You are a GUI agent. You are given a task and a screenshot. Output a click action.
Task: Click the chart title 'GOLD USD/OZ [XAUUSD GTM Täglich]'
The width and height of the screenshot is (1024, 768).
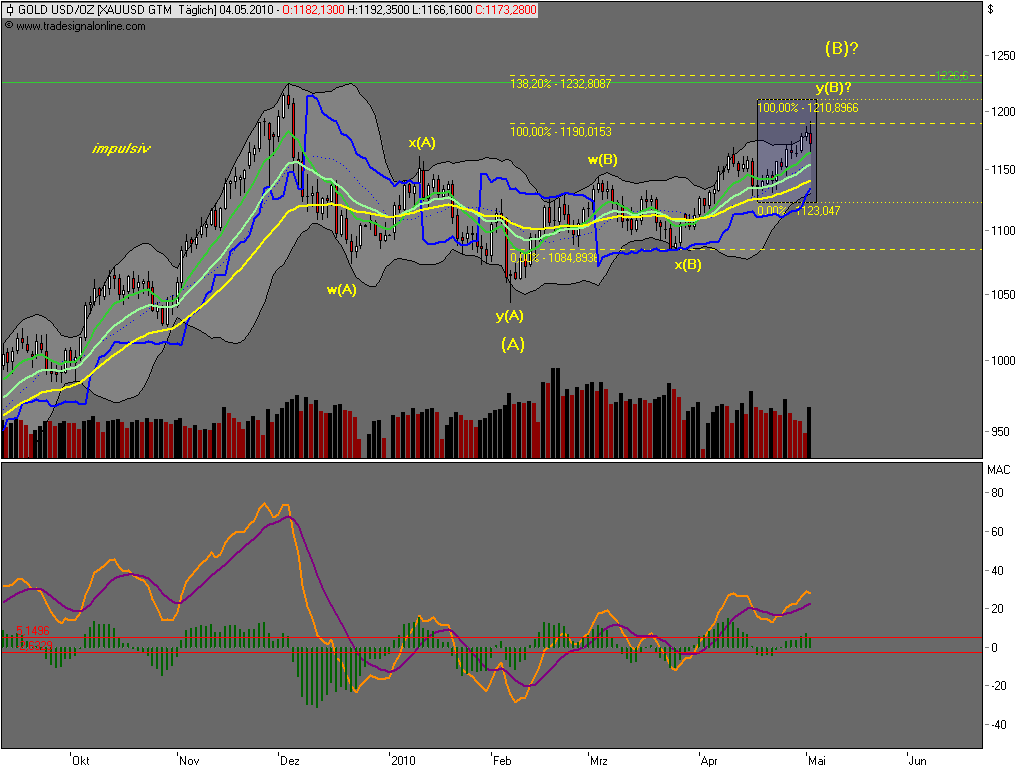(x=117, y=10)
